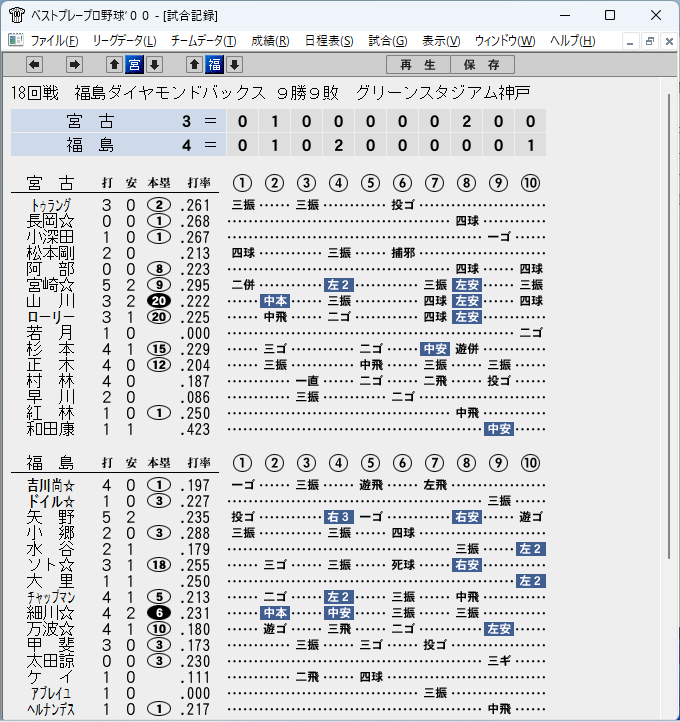Click the 保存 save button
Viewport: 680px width, 722px height.
[482, 65]
